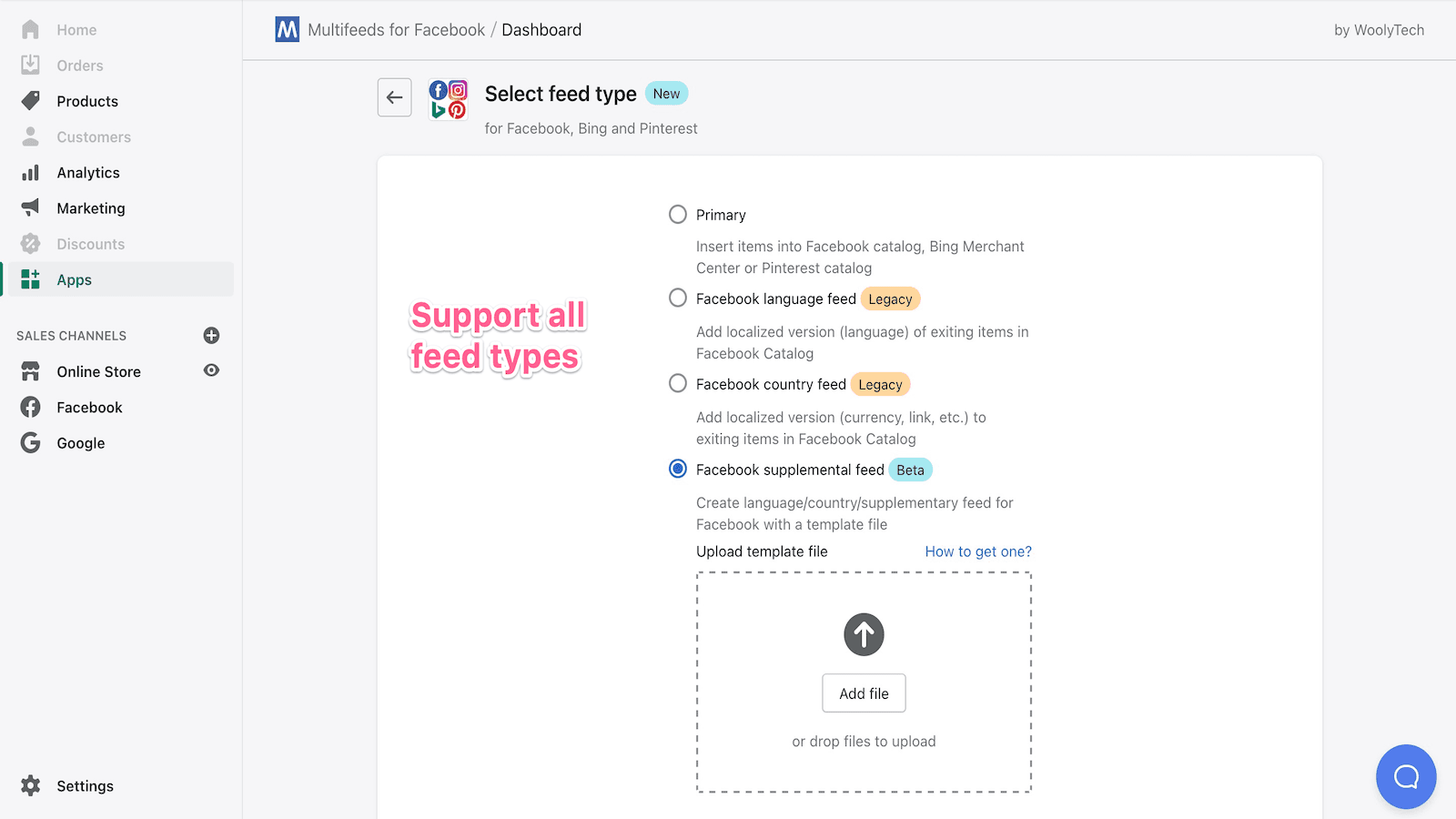1456x819 pixels.
Task: Select the Products icon in the sidebar
Action: click(x=30, y=101)
